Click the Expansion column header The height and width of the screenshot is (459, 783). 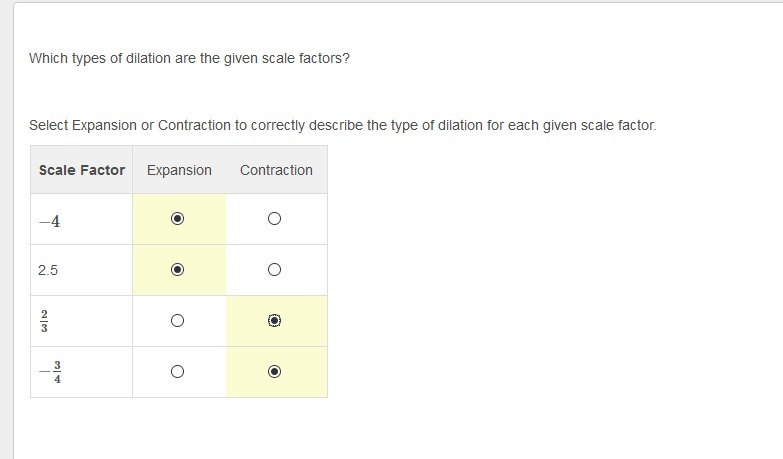click(x=179, y=170)
